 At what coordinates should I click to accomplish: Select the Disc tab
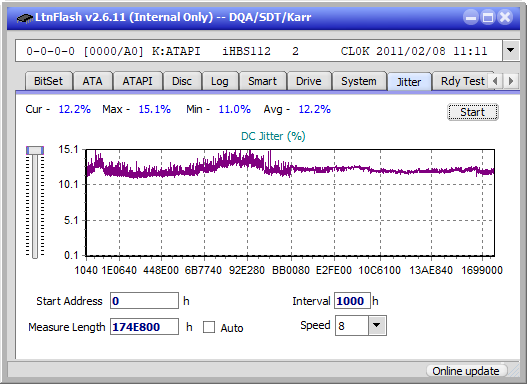click(x=182, y=81)
